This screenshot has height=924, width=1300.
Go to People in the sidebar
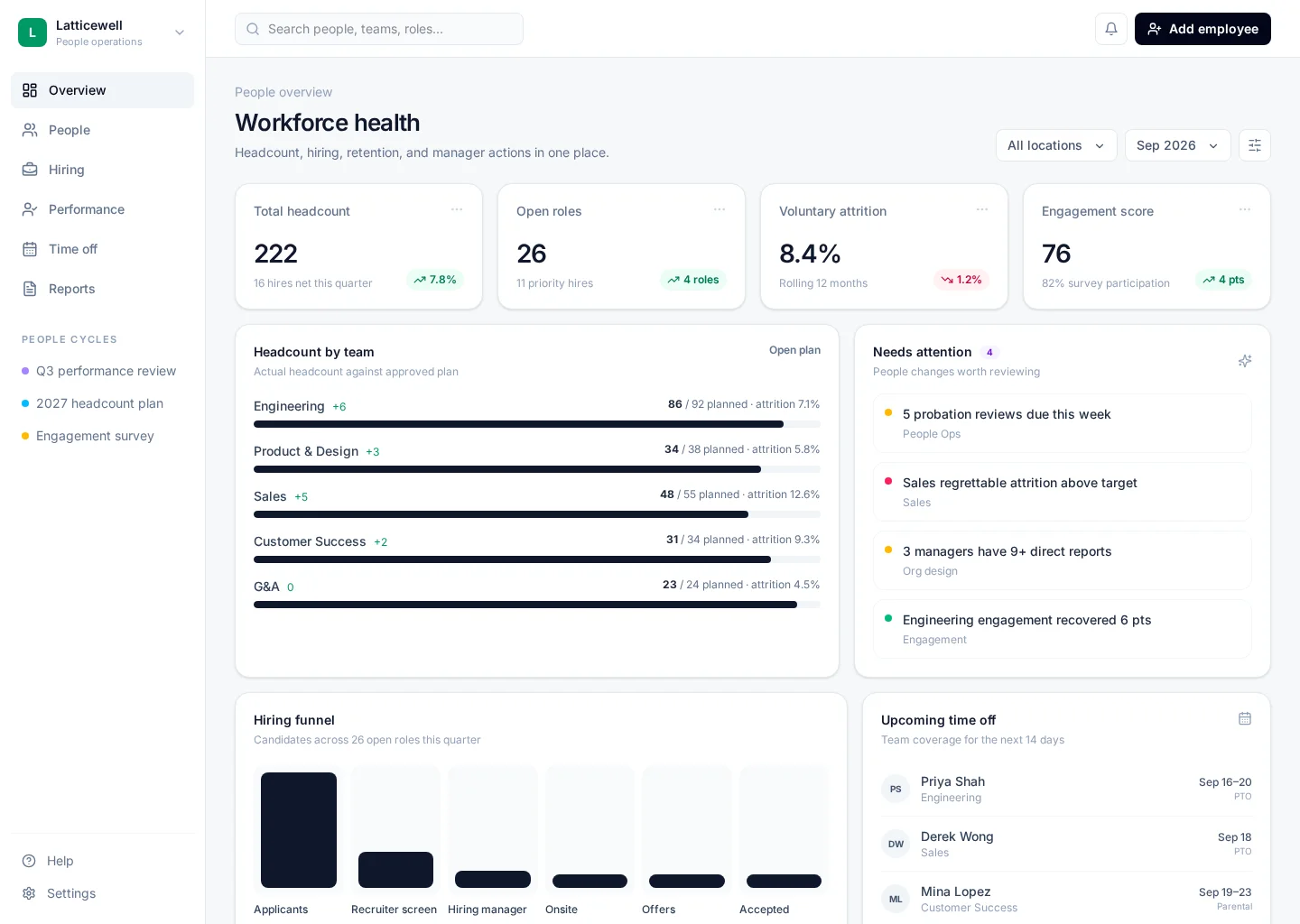pyautogui.click(x=102, y=130)
